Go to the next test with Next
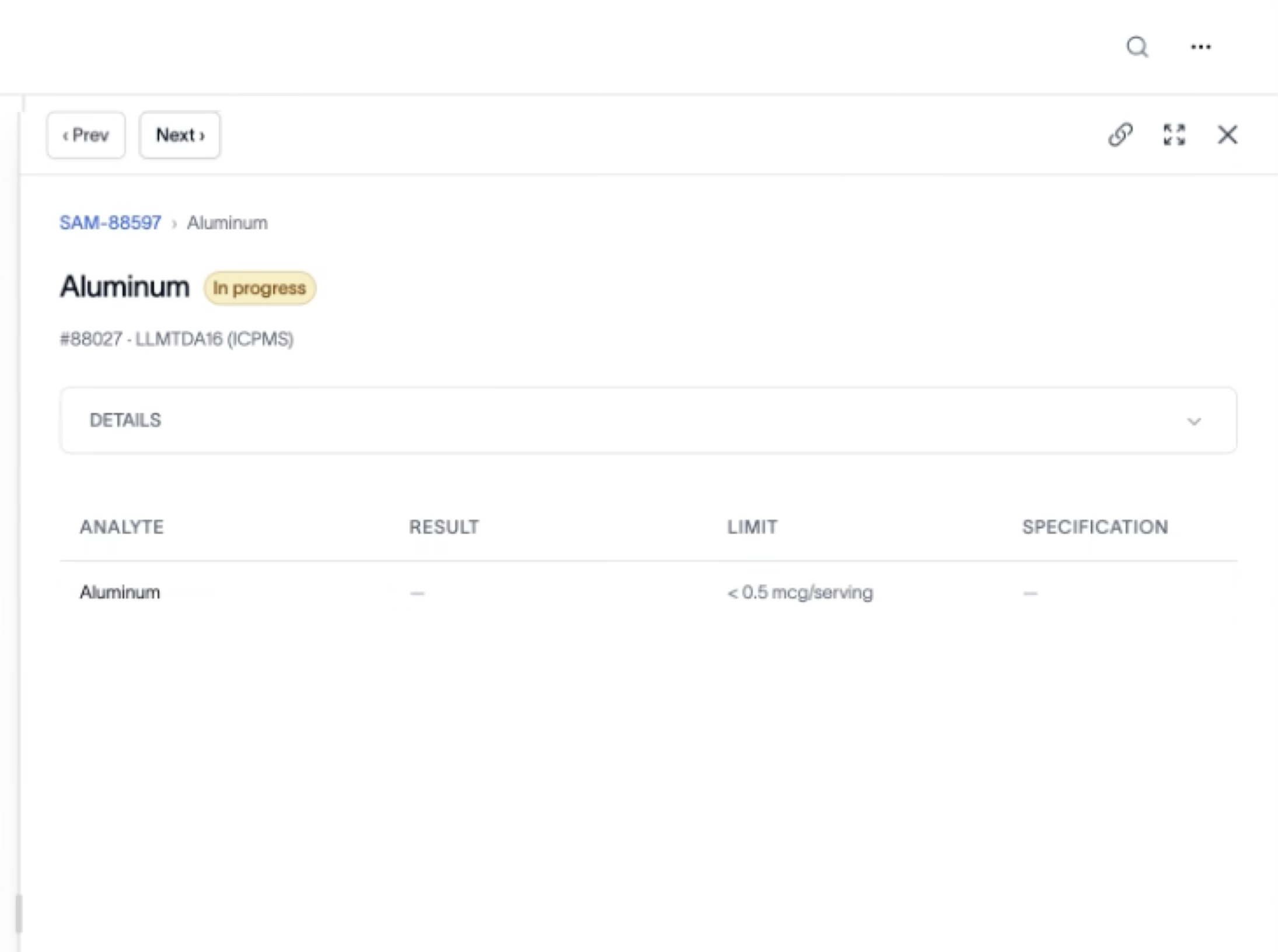The height and width of the screenshot is (952, 1278). coord(180,135)
